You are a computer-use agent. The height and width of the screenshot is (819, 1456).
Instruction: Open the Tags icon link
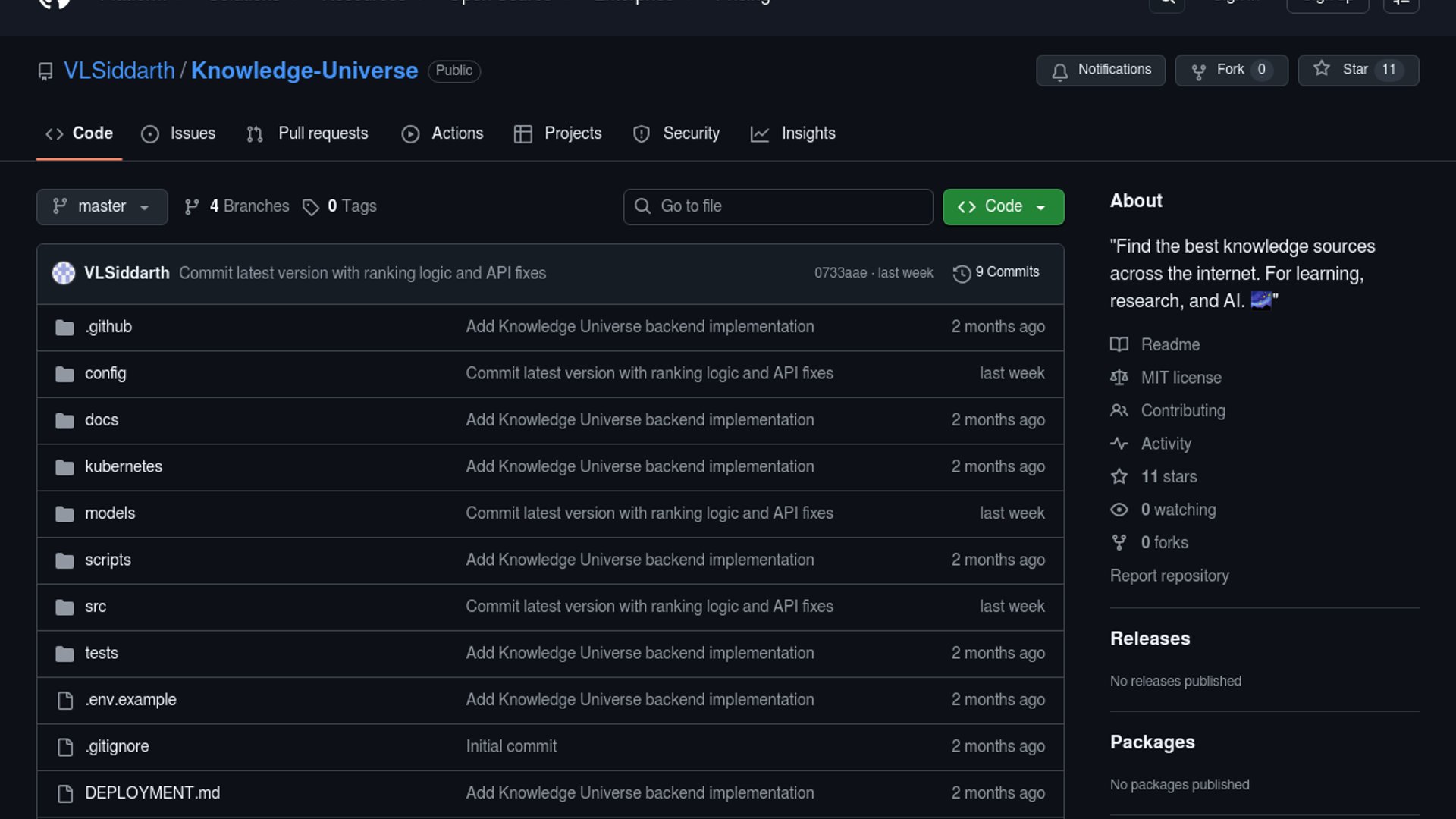click(x=311, y=207)
